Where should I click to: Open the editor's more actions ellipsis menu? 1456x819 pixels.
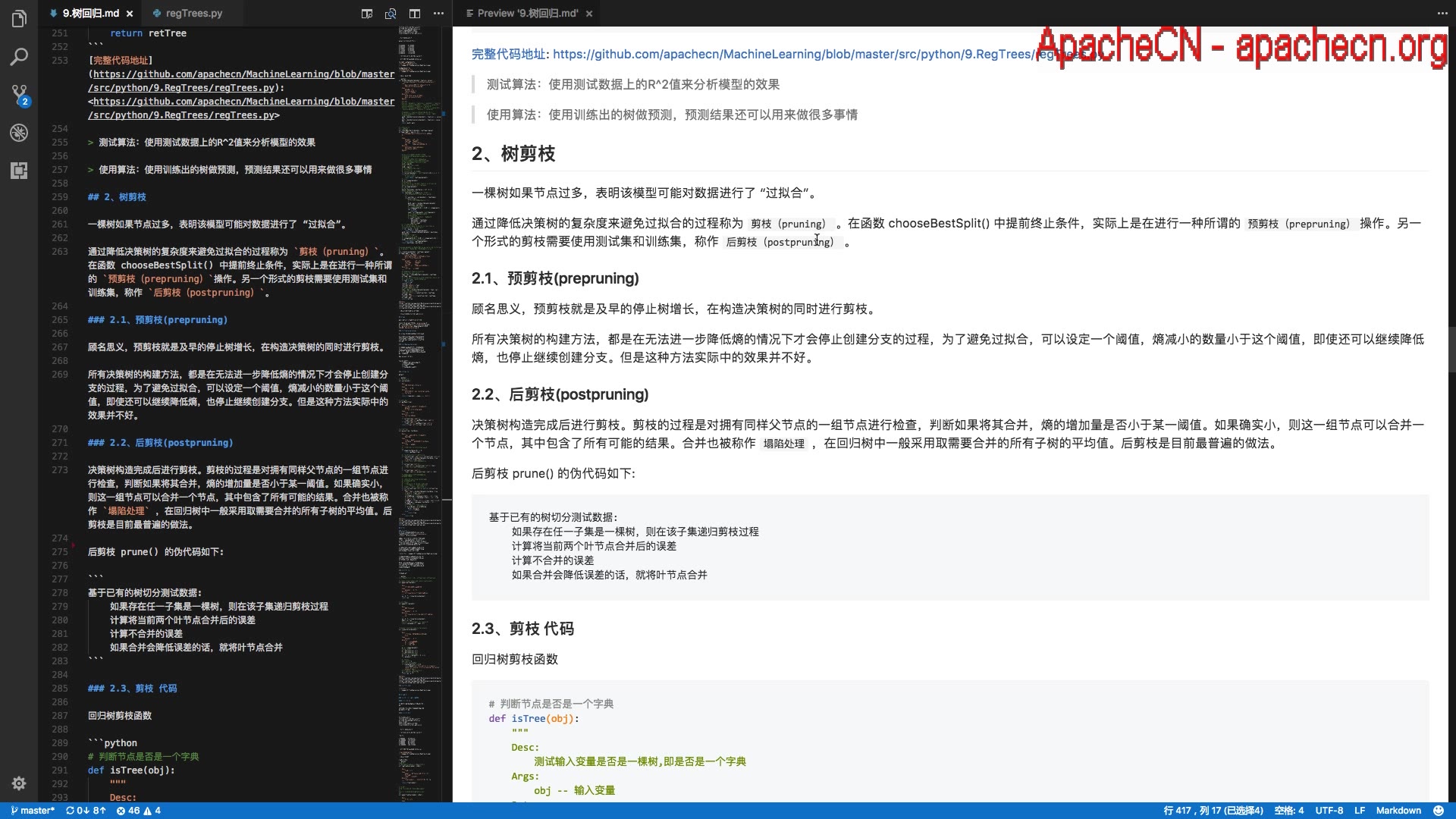(438, 14)
